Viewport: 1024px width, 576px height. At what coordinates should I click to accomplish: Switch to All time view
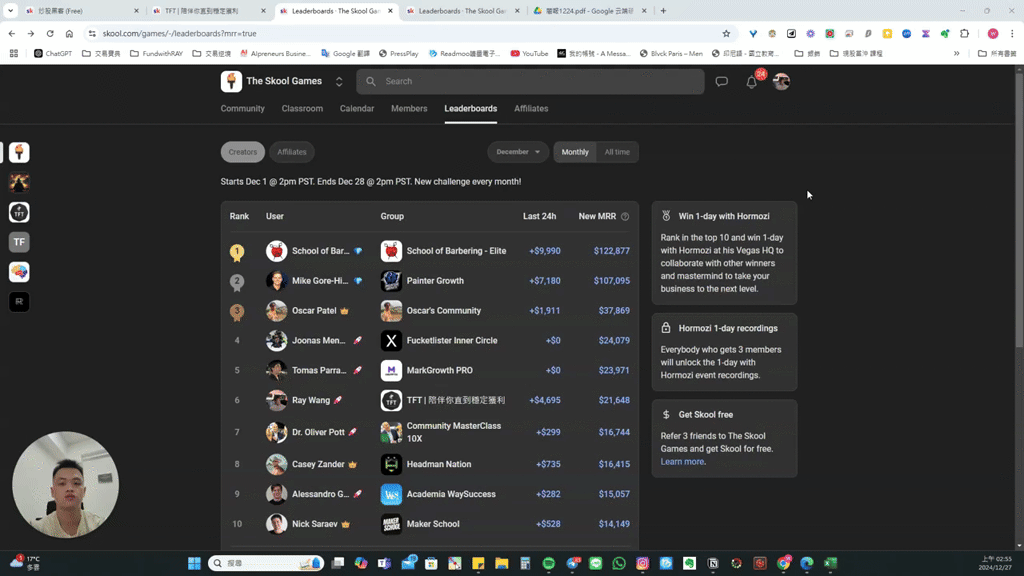[x=617, y=152]
